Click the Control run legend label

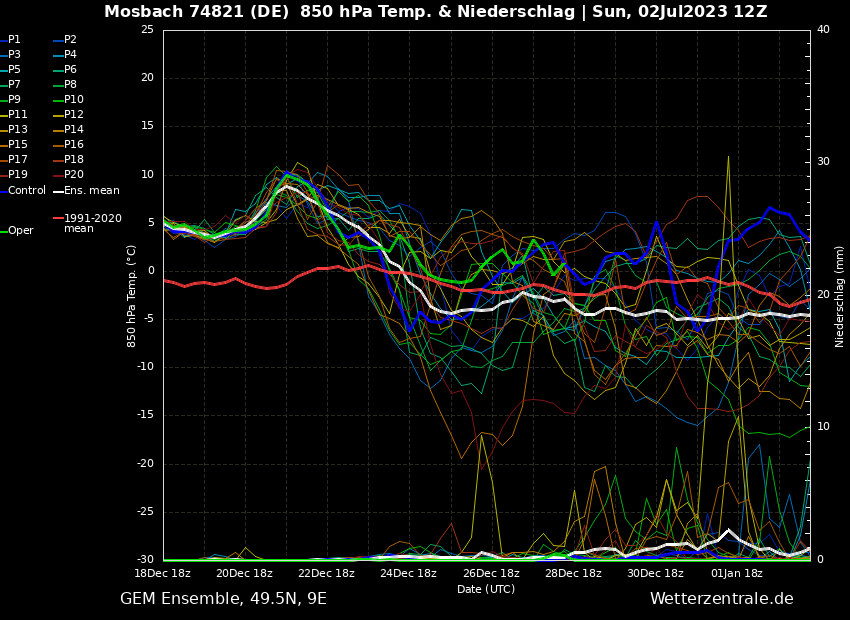click(x=26, y=191)
